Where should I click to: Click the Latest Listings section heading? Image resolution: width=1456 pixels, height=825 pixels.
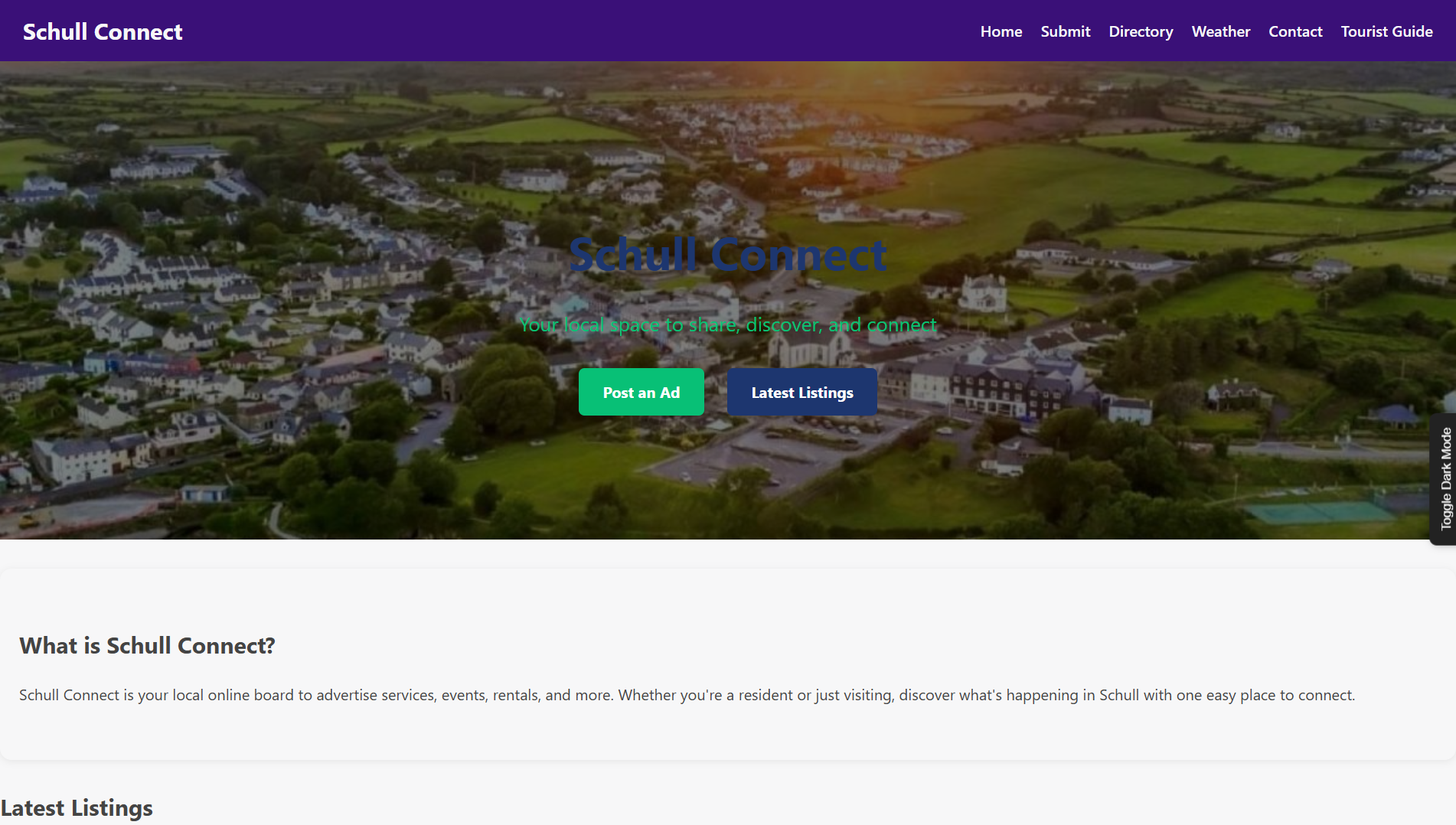[x=77, y=808]
